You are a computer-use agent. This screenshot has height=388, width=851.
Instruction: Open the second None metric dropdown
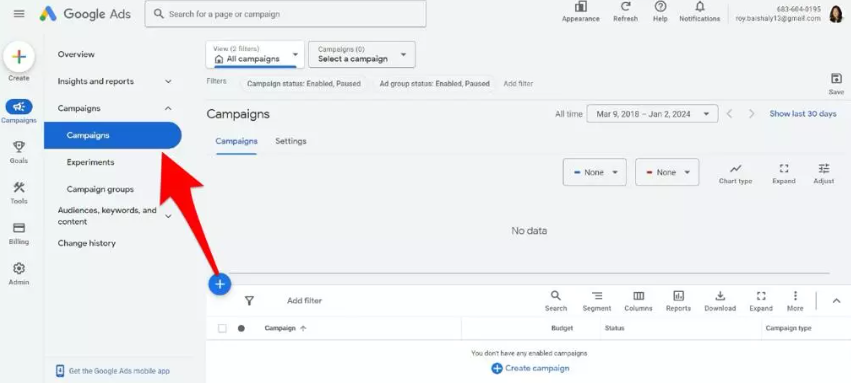click(667, 172)
